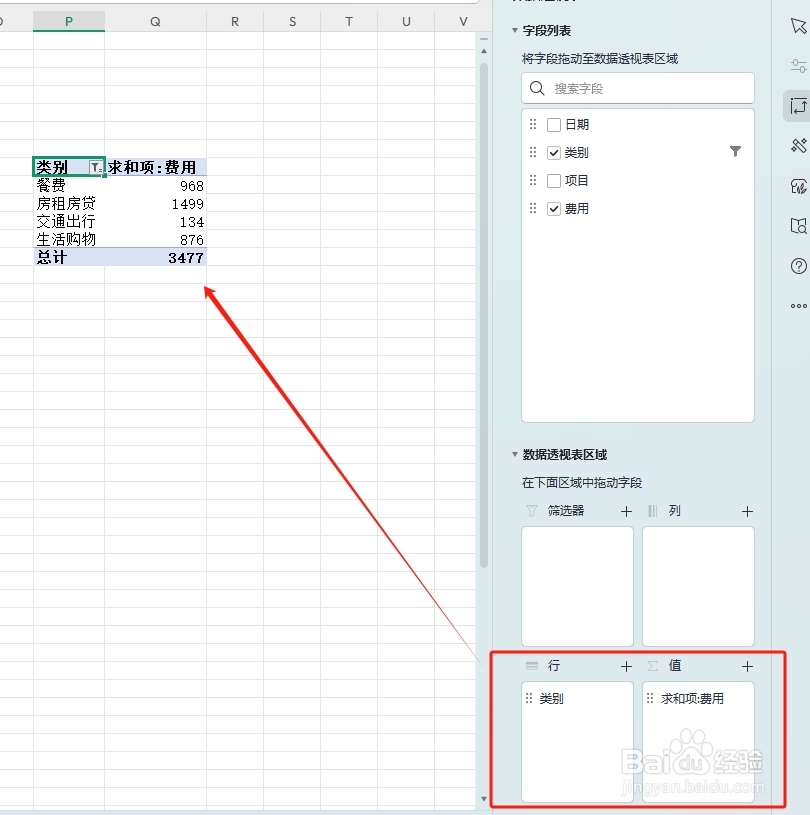This screenshot has height=815, width=810.
Task: Click the empty 筛选器 drop box
Action: (577, 586)
